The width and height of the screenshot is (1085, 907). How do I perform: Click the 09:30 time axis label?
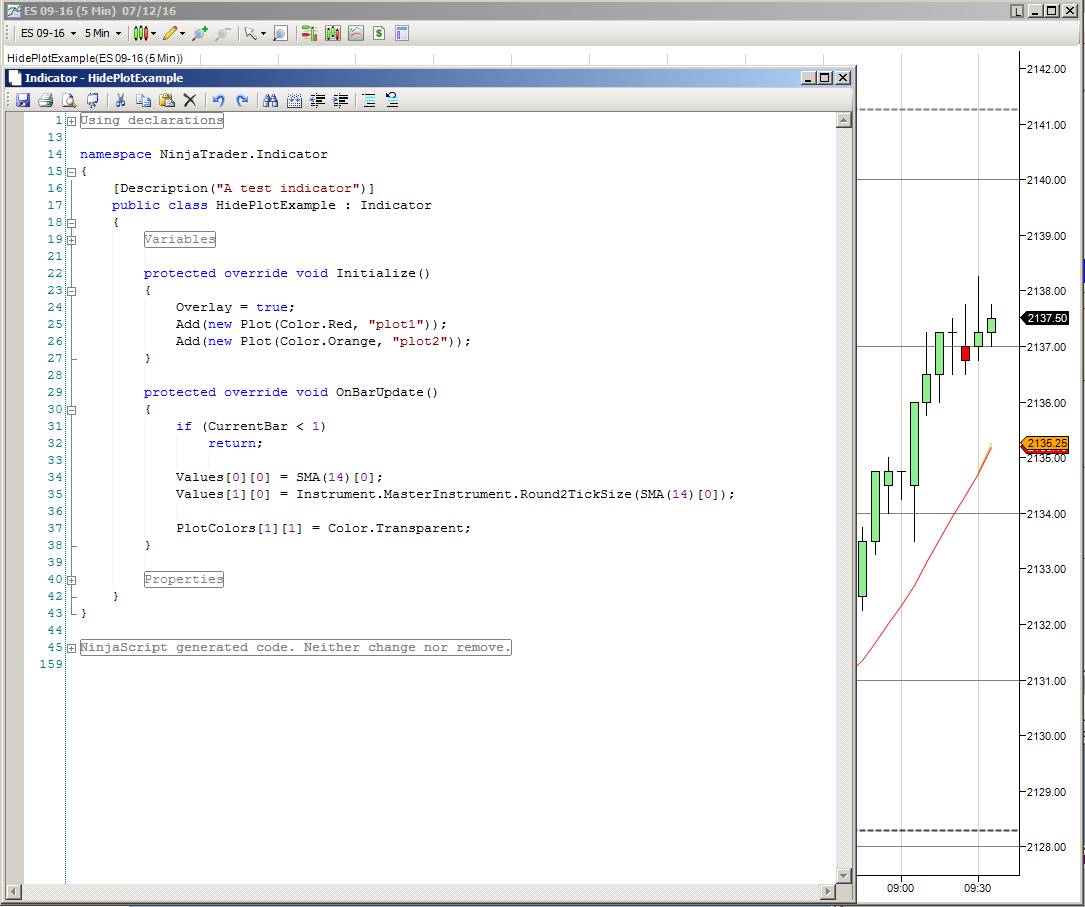(977, 888)
